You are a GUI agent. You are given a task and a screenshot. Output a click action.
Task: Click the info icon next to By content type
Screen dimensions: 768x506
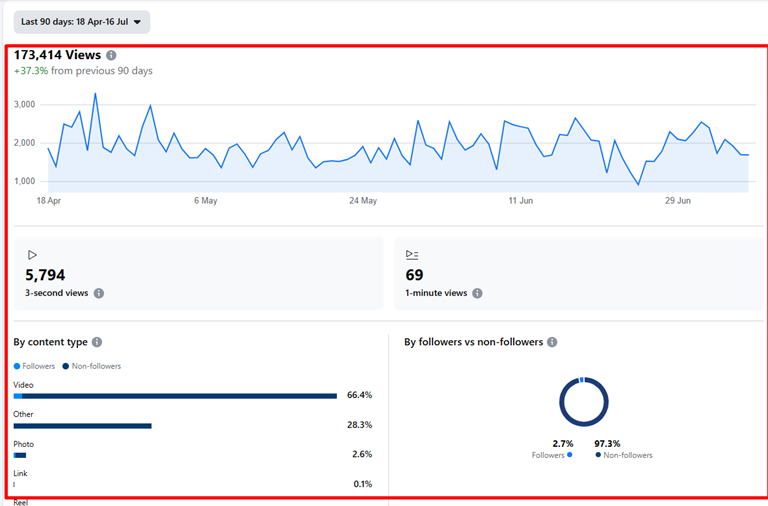click(x=97, y=342)
